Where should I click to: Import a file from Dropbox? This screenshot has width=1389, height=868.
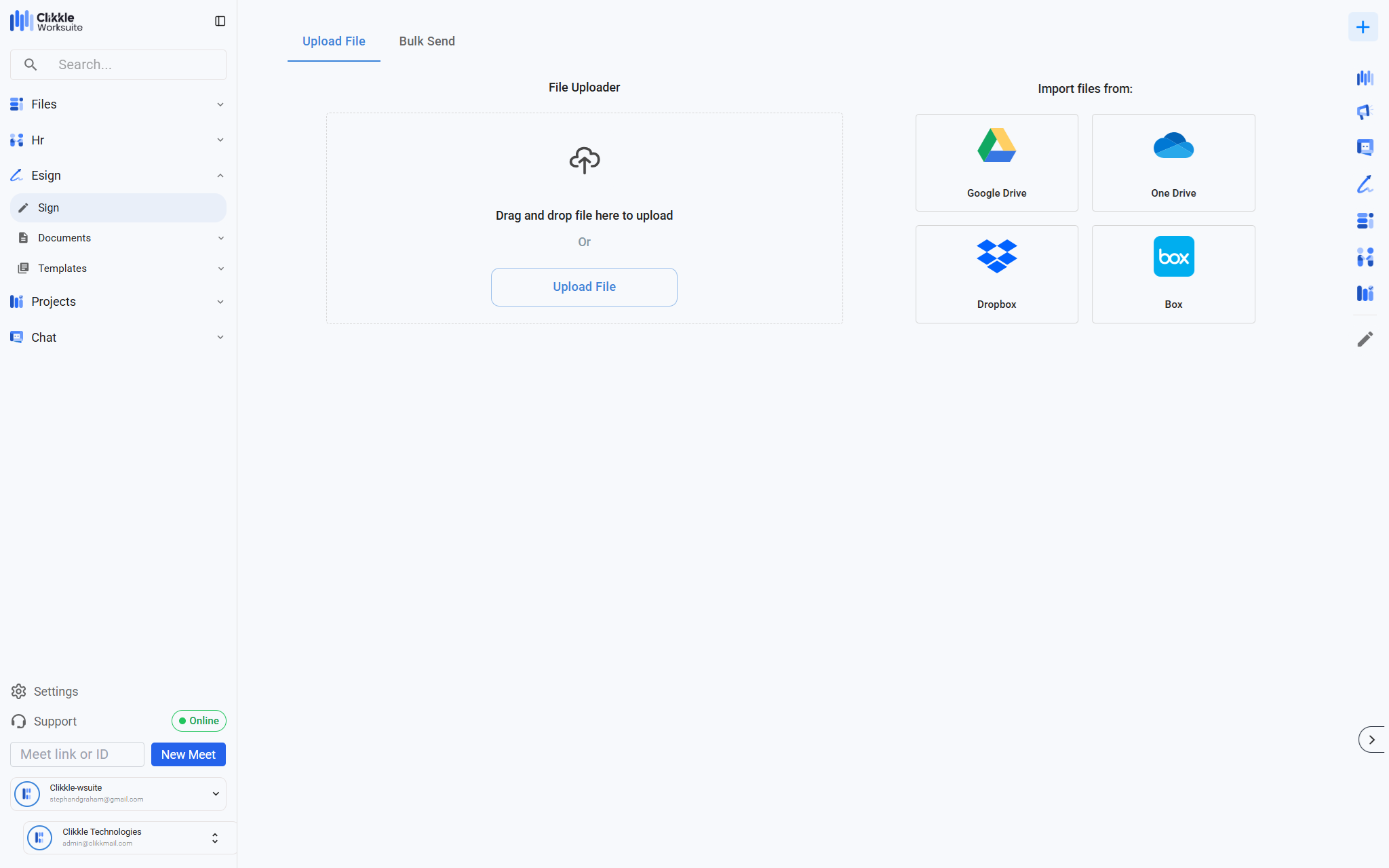[996, 274]
